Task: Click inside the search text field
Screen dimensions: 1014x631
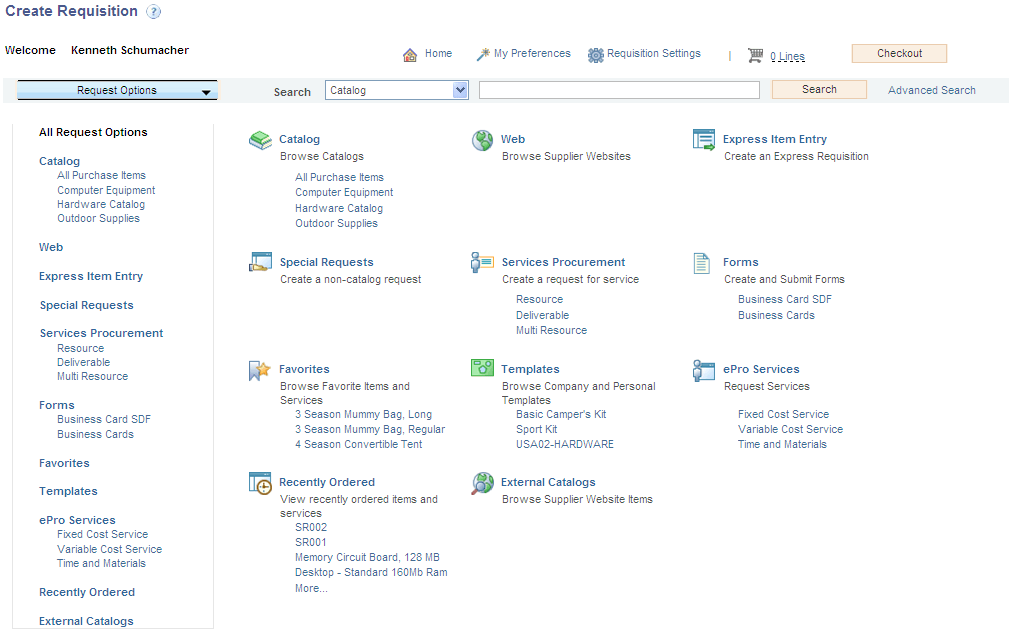Action: click(x=618, y=89)
